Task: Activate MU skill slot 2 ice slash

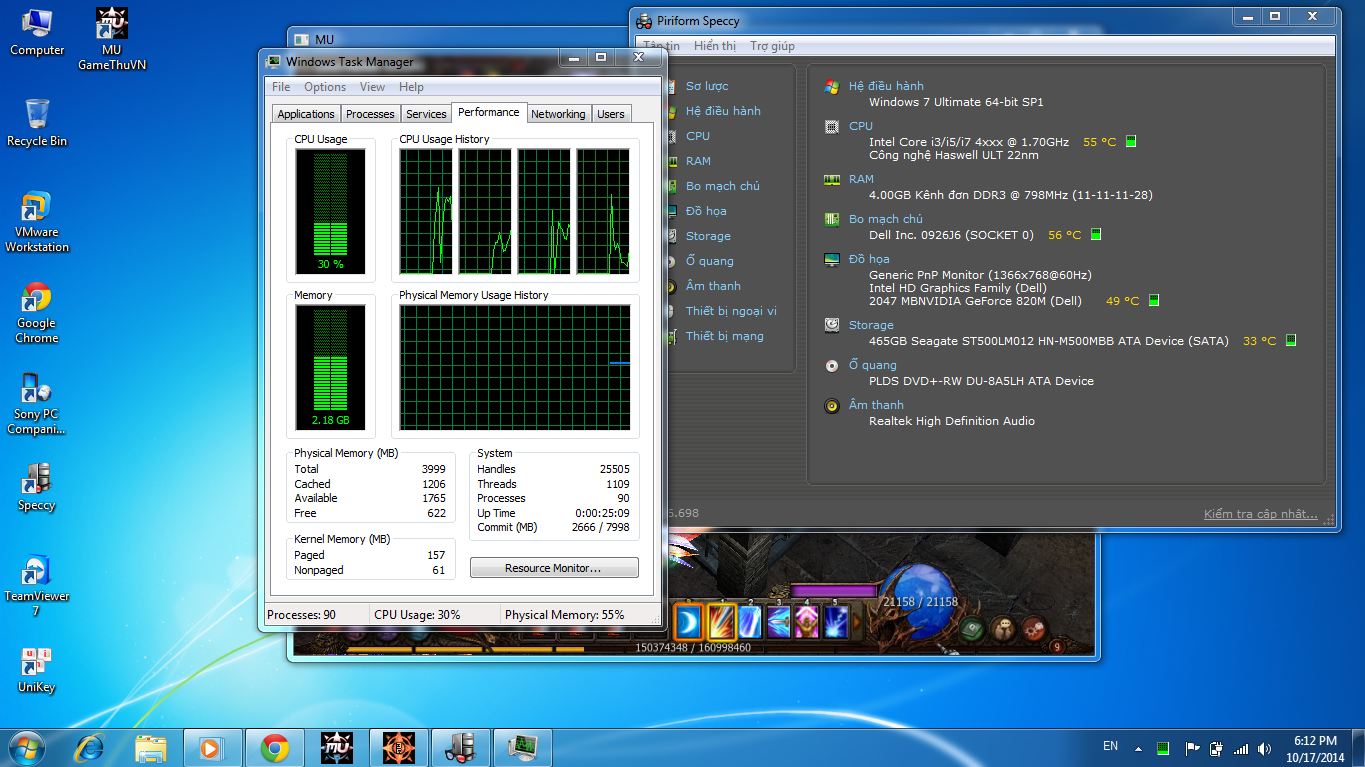Action: [x=750, y=622]
